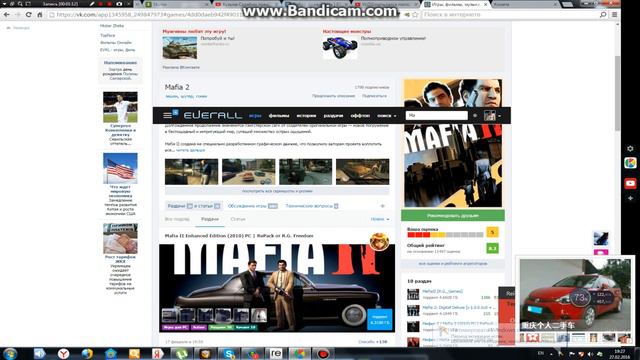Click the view all screenshots and videos link
The image size is (640, 360).
(x=277, y=191)
